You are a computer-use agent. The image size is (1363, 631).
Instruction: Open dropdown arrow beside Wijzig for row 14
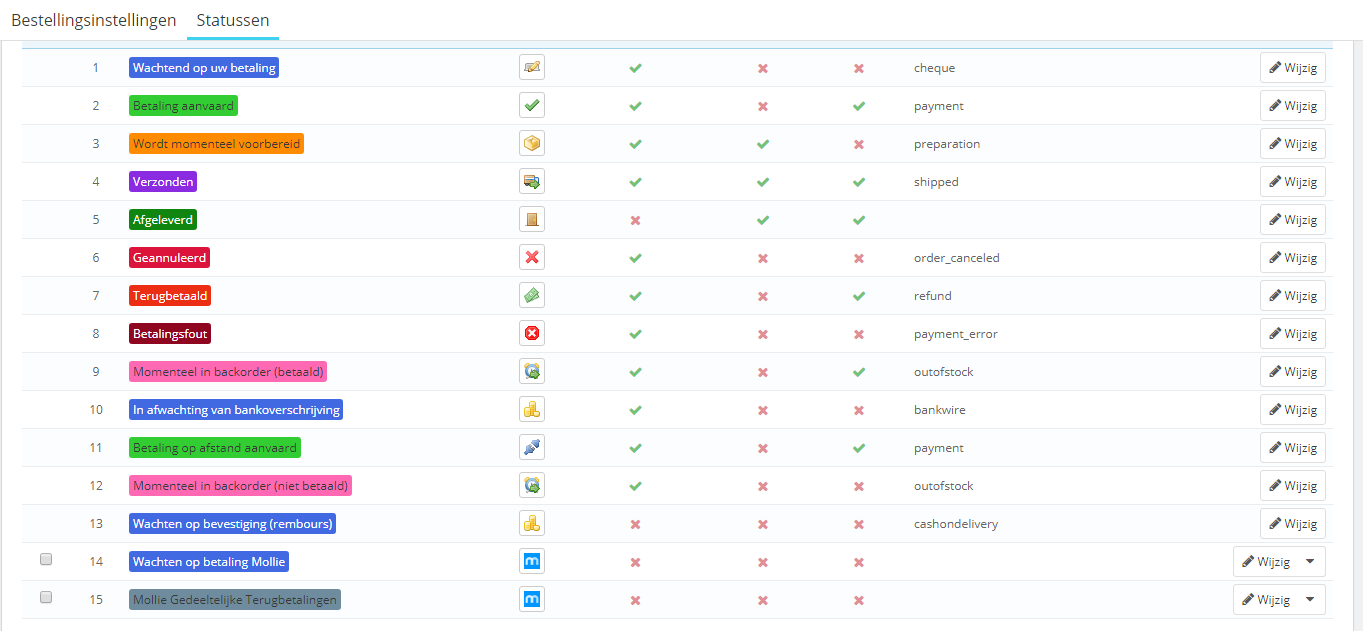(x=1310, y=562)
